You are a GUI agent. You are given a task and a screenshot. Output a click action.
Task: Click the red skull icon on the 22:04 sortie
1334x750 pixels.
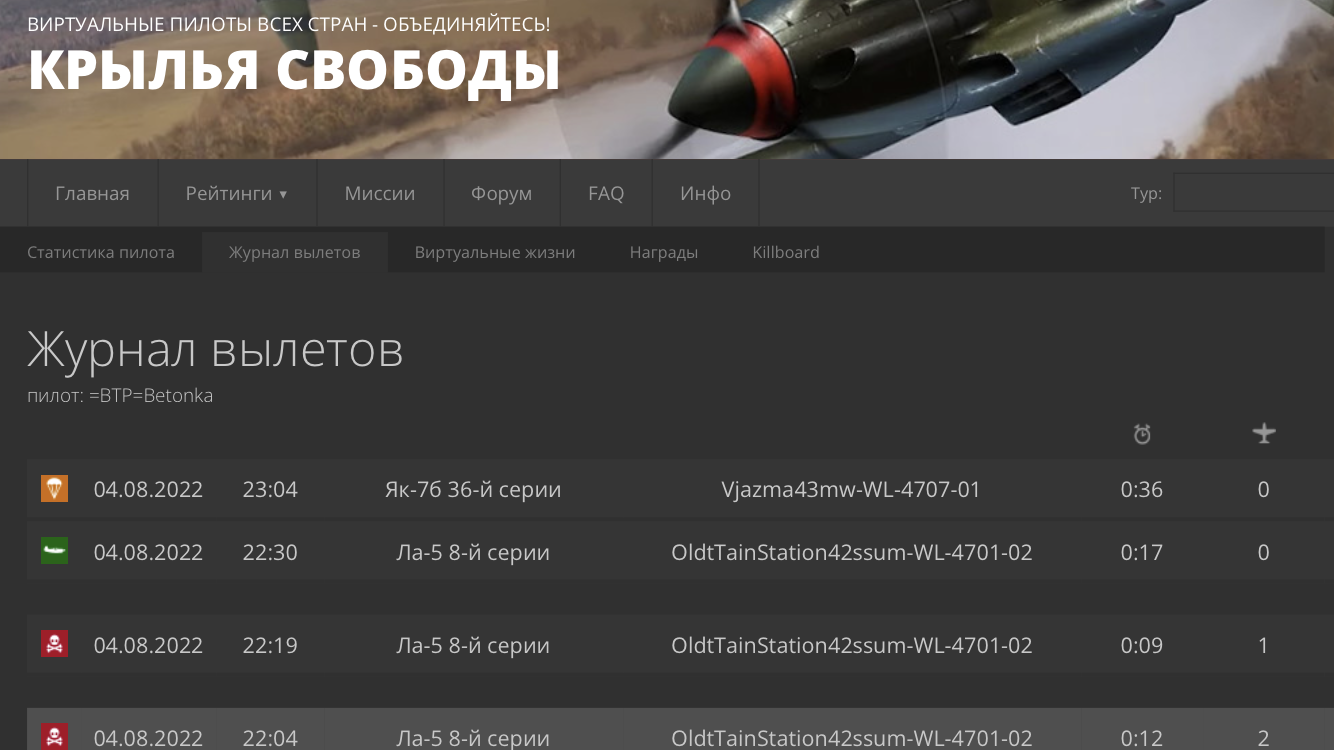(54, 737)
